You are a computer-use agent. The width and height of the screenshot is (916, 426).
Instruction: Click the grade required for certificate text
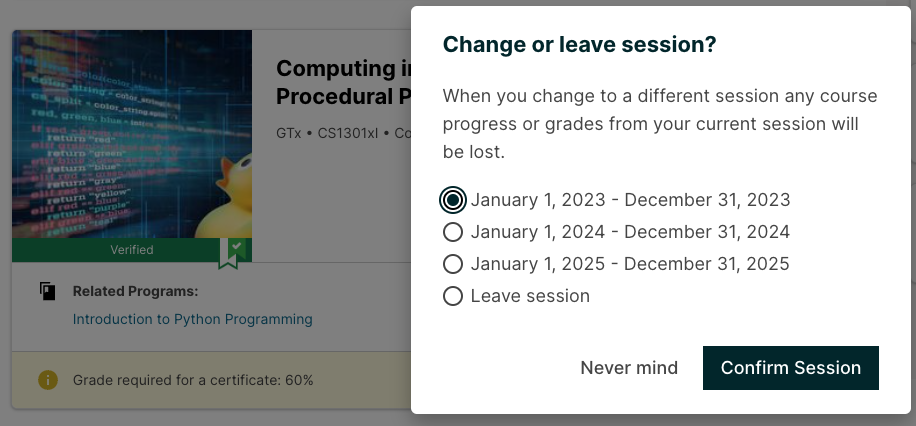(x=193, y=380)
